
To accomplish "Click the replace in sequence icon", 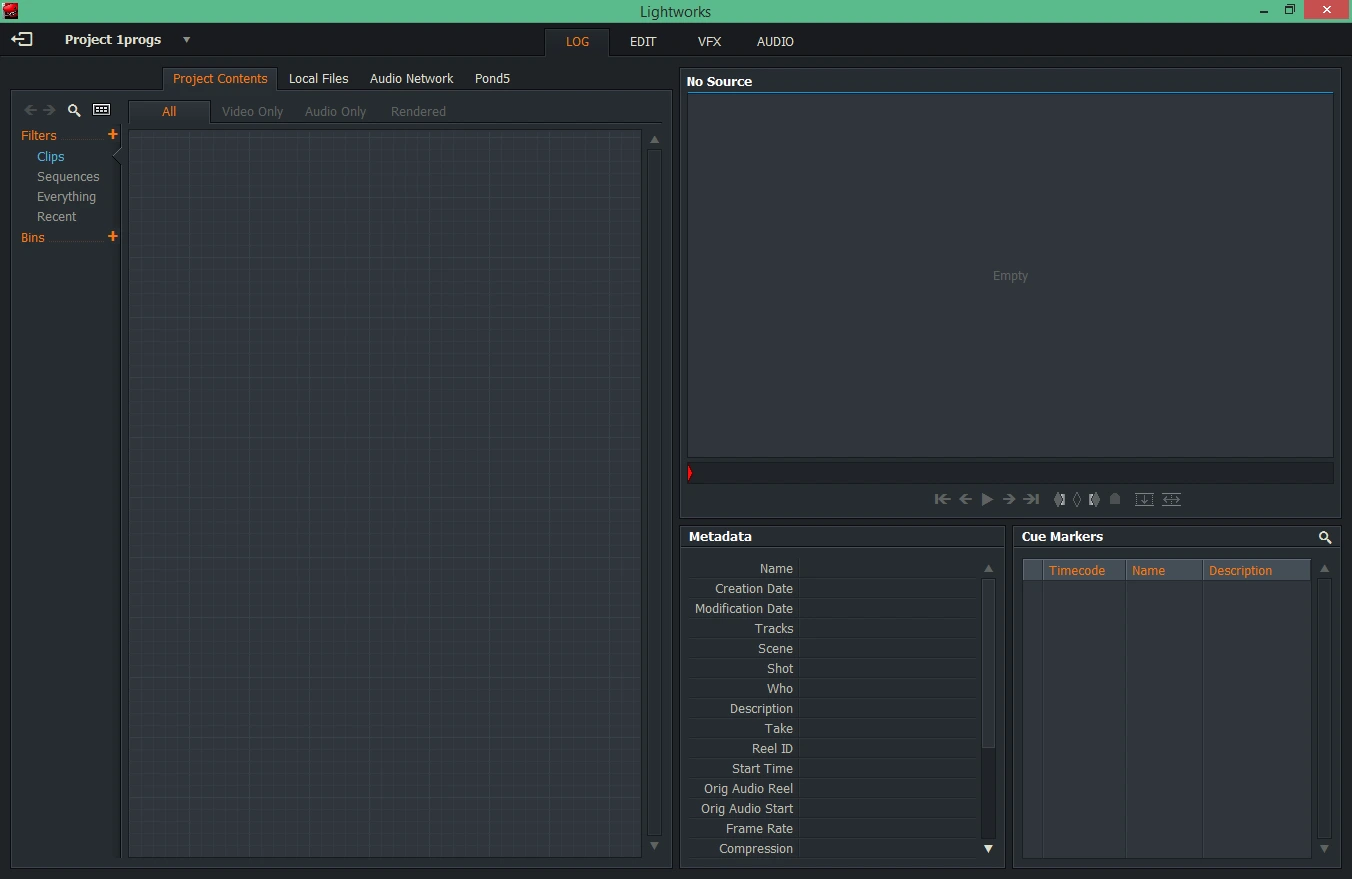I will click(1172, 499).
